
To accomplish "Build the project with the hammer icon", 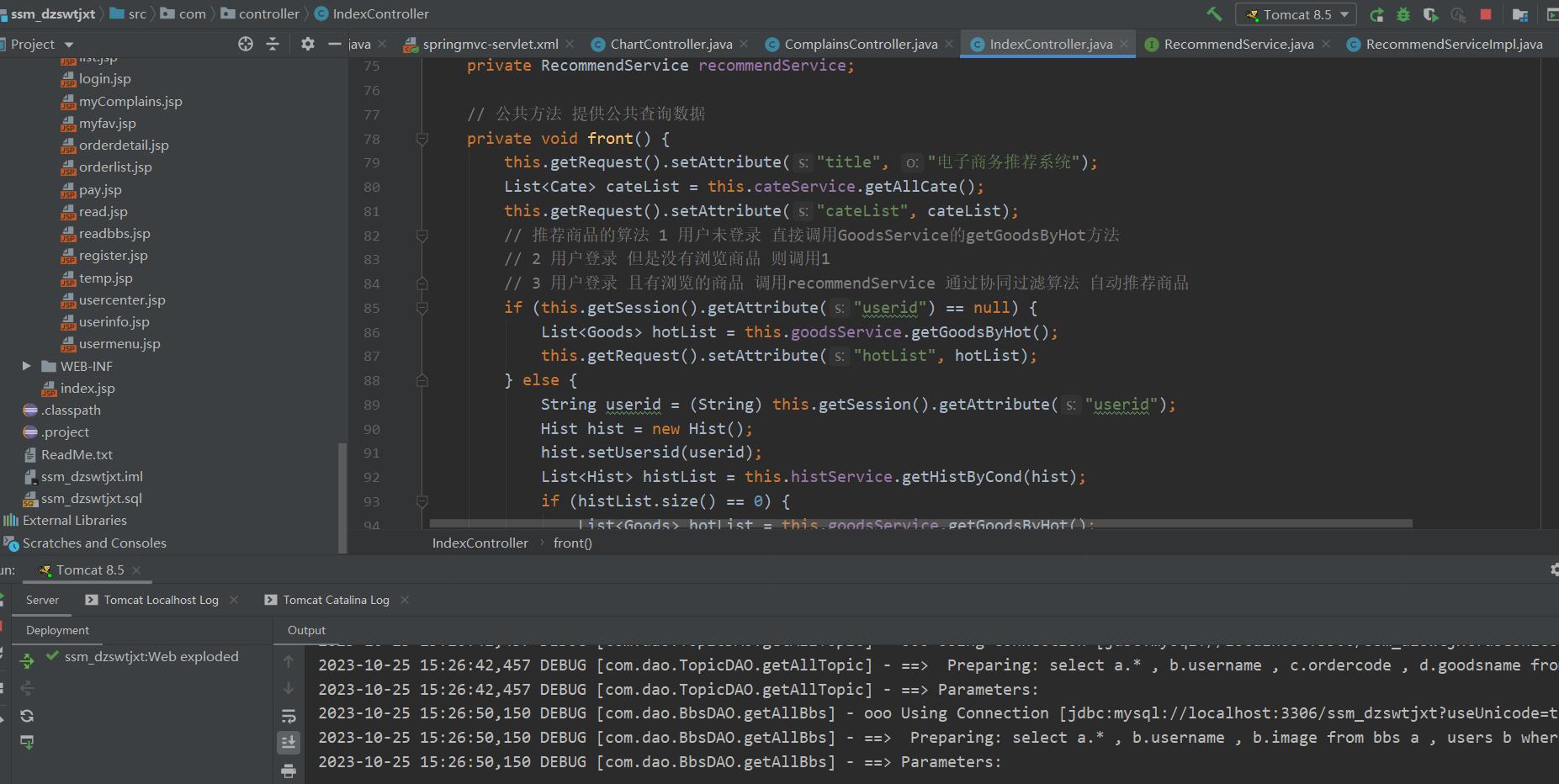I will pyautogui.click(x=1214, y=14).
